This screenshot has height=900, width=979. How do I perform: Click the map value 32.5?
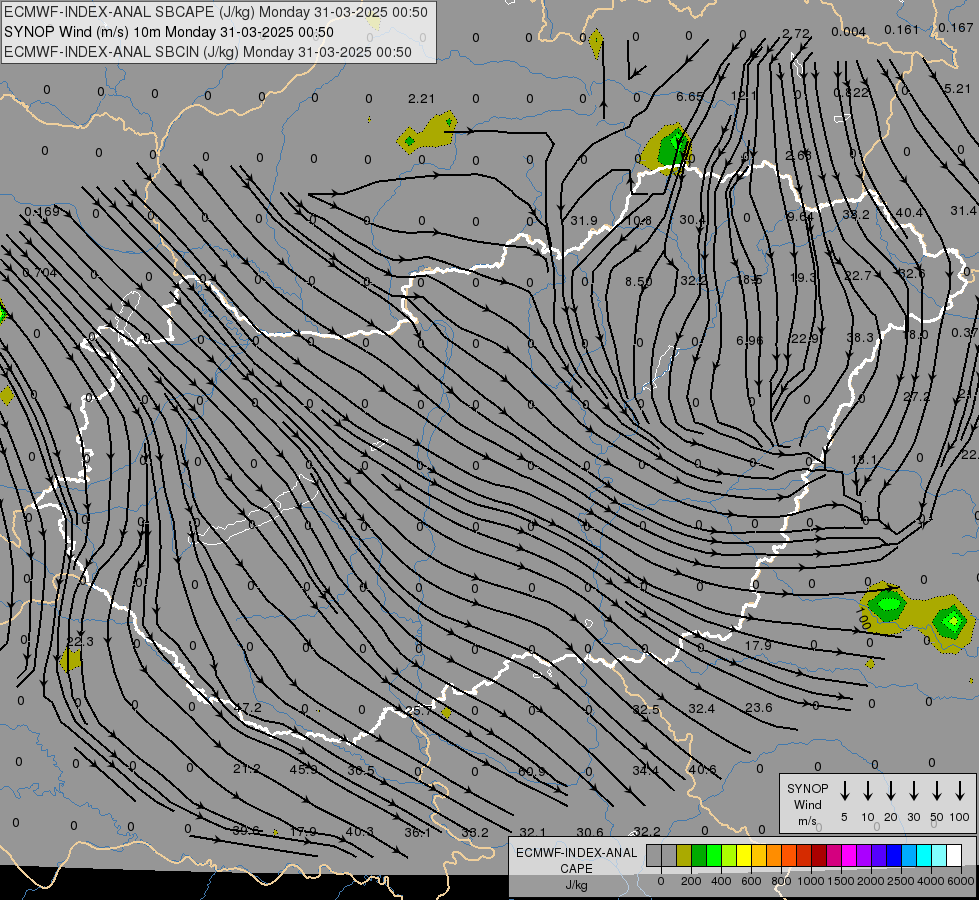point(646,710)
